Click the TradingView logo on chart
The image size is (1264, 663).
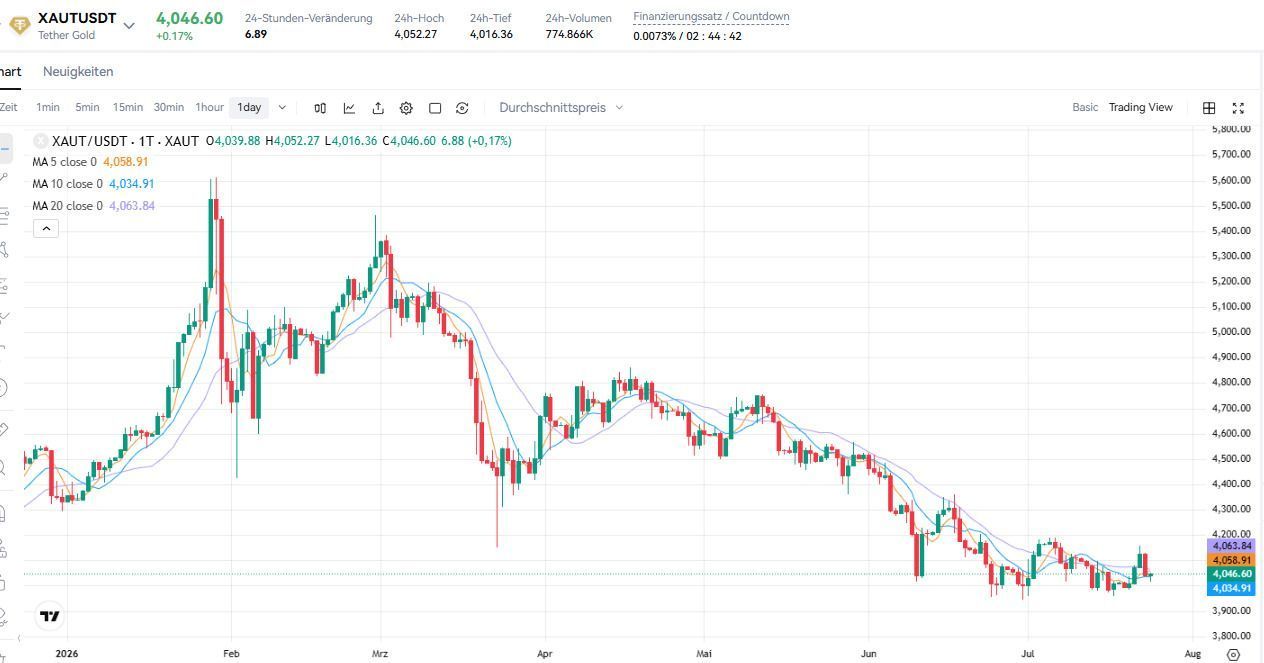50,616
